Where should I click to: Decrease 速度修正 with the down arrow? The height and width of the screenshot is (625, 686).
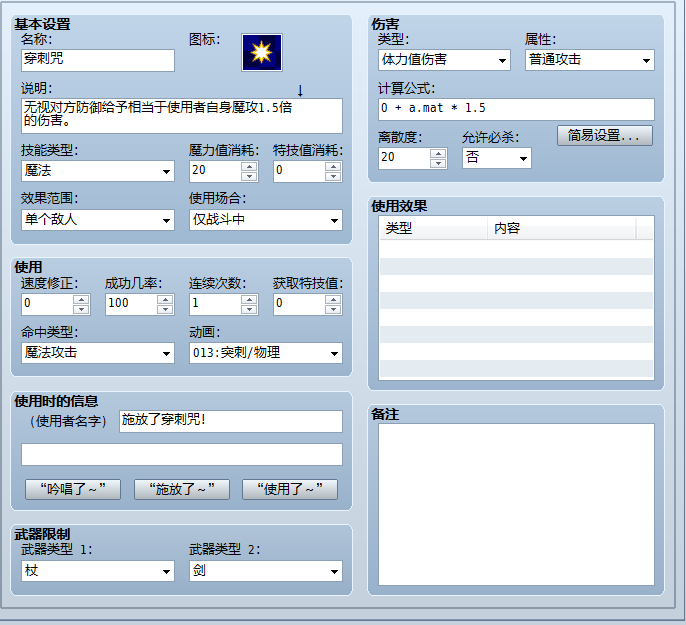pos(81,309)
